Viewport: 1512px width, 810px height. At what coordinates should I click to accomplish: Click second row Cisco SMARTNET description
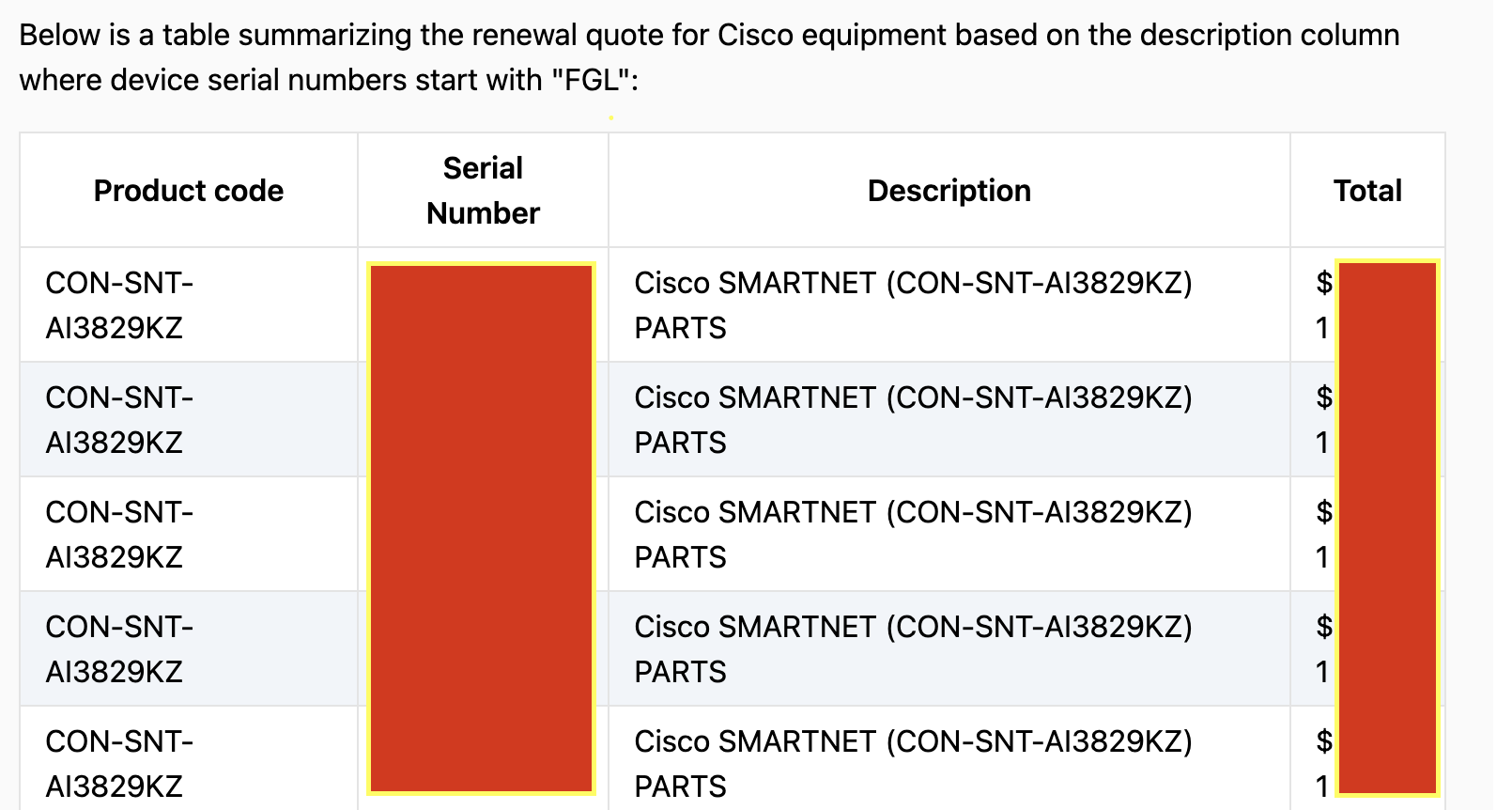(913, 420)
